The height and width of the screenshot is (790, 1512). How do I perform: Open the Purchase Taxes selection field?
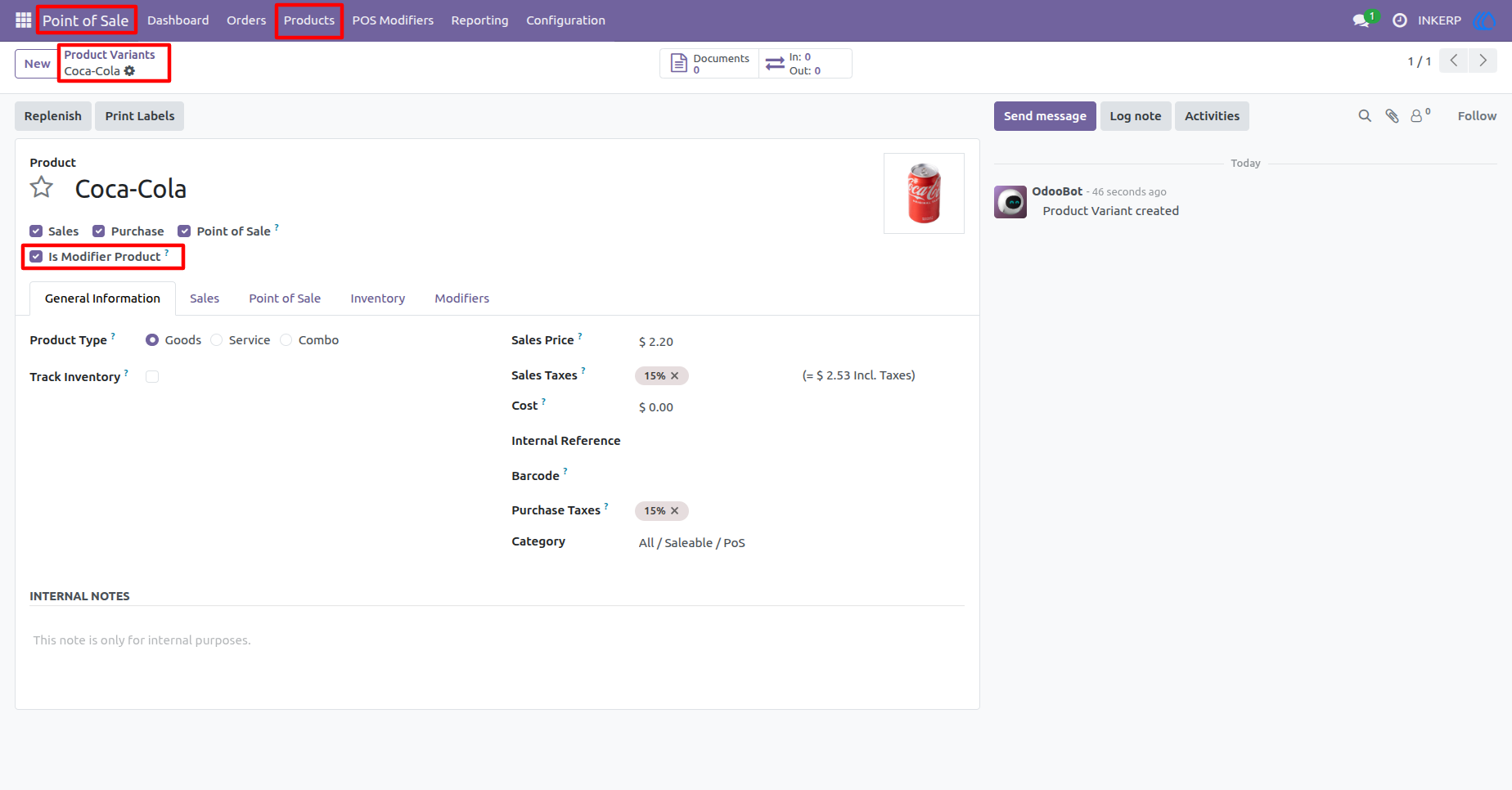coord(800,511)
